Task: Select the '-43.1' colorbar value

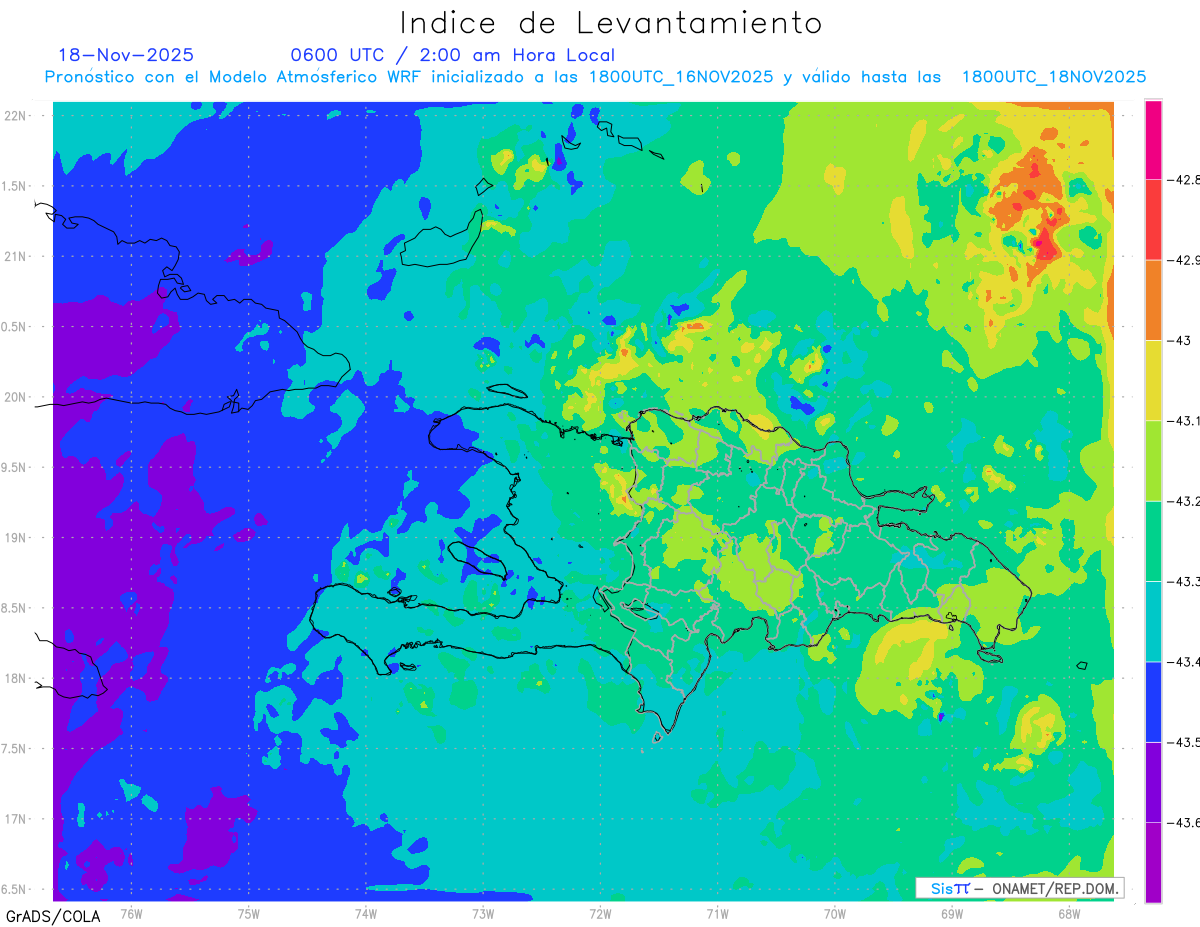Action: pos(1182,421)
